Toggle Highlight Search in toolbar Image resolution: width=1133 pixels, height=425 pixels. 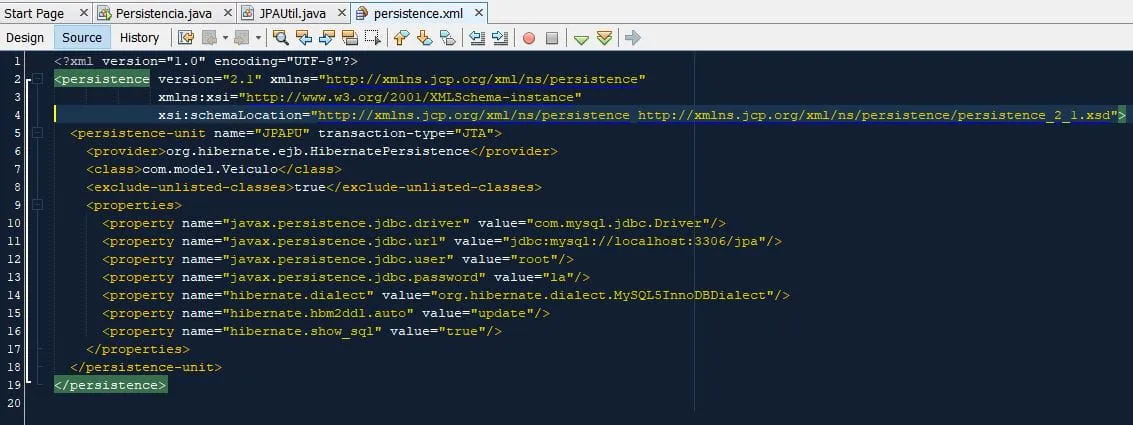coord(350,38)
